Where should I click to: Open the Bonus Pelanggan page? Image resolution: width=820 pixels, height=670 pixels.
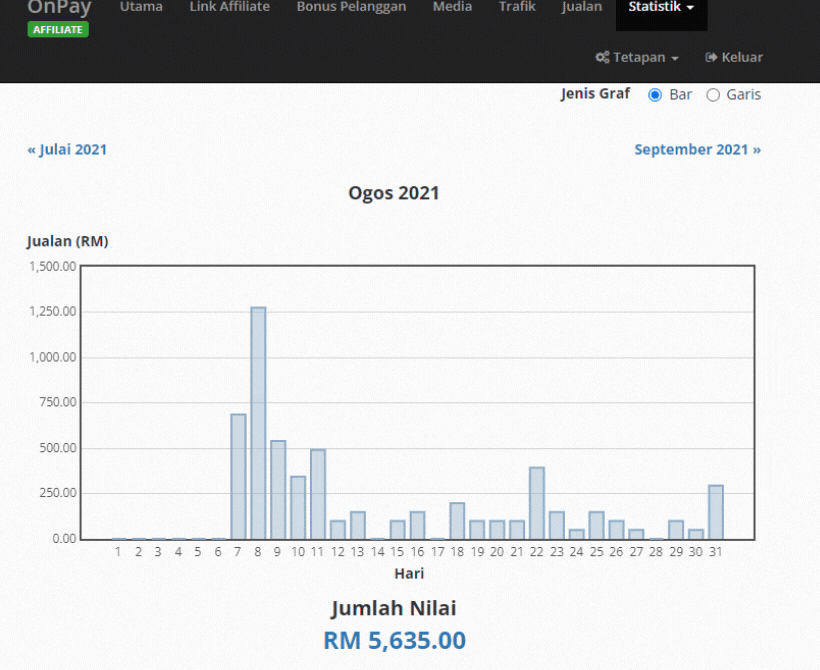[351, 8]
